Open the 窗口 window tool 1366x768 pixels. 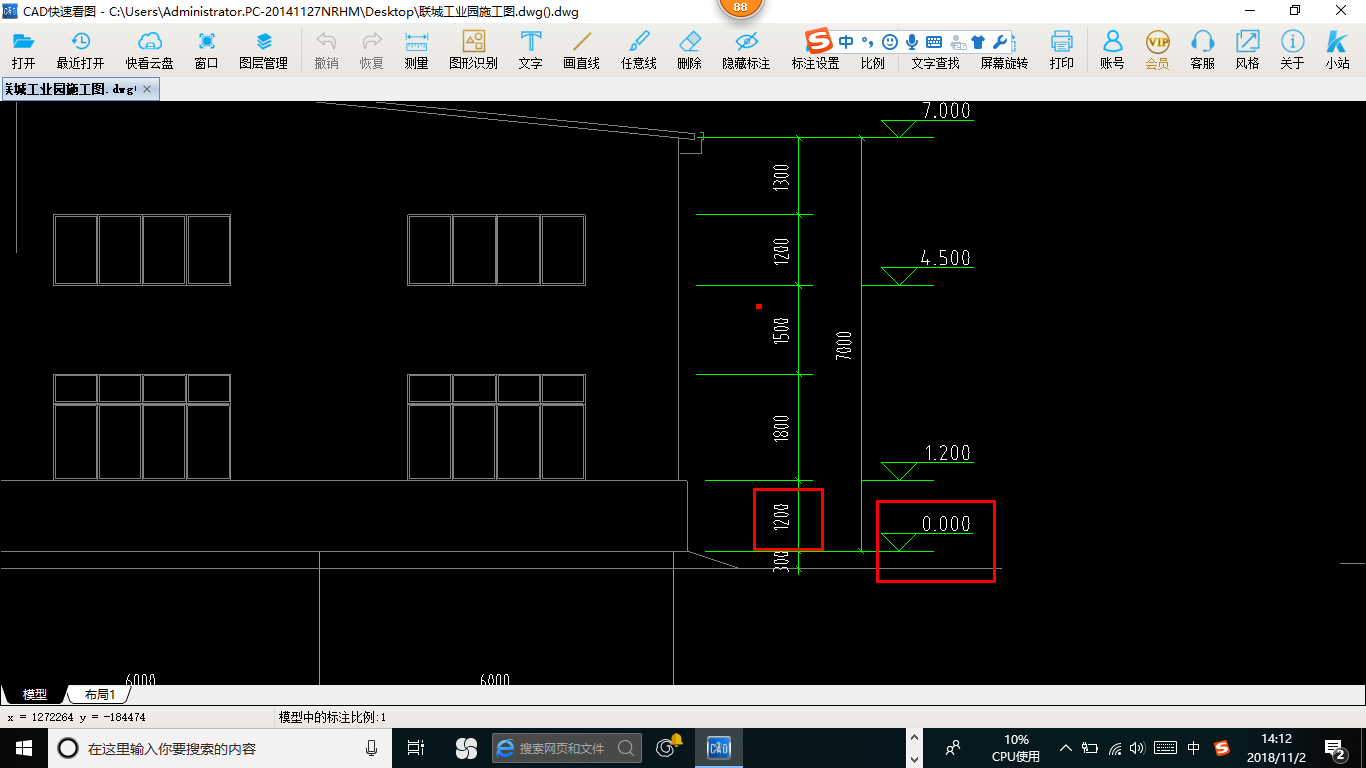pos(207,50)
